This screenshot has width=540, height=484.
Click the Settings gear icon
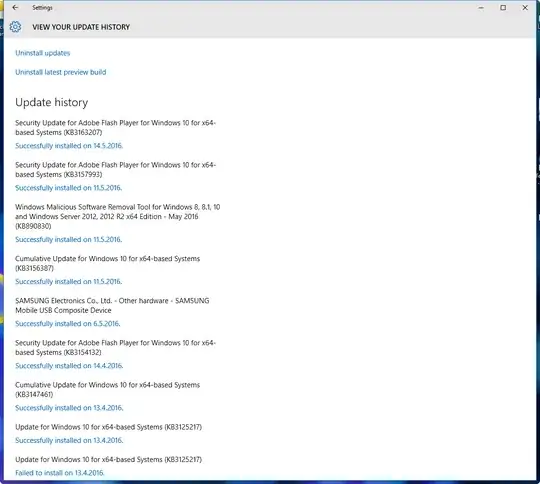click(15, 27)
